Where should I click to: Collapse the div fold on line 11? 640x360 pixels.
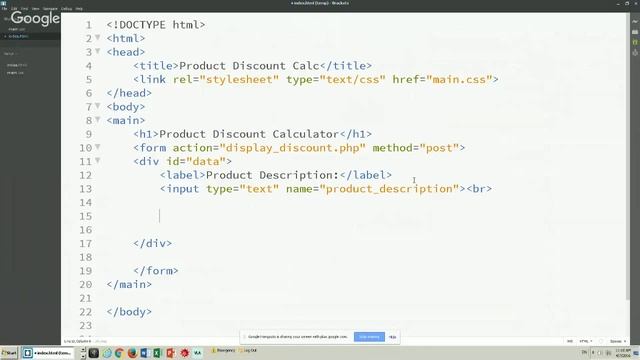click(x=98, y=160)
